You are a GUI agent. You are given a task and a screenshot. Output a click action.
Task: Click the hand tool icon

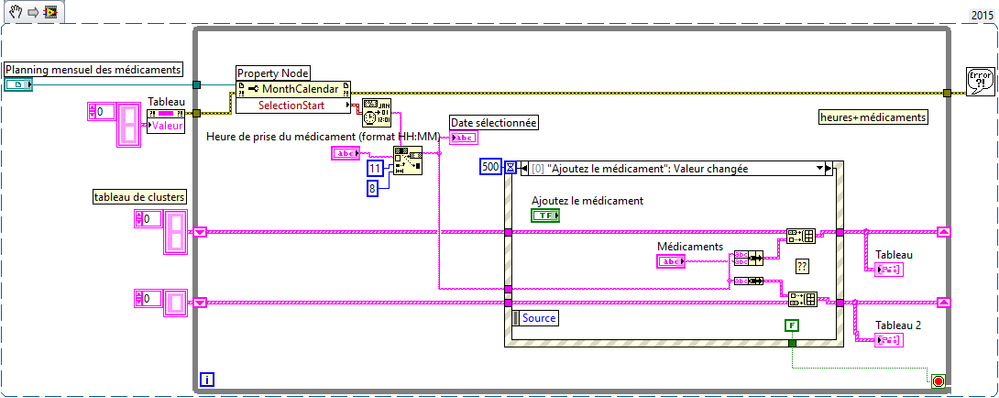(x=17, y=11)
